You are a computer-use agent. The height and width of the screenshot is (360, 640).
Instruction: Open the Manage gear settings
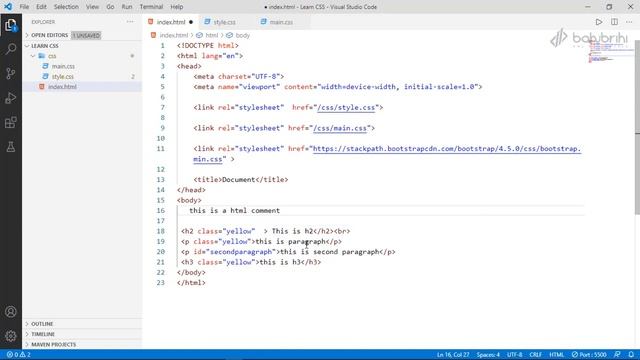point(11,336)
